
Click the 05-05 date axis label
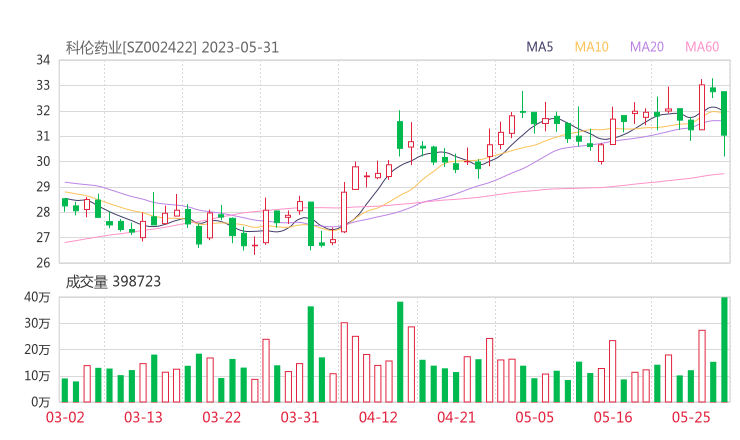(x=535, y=417)
